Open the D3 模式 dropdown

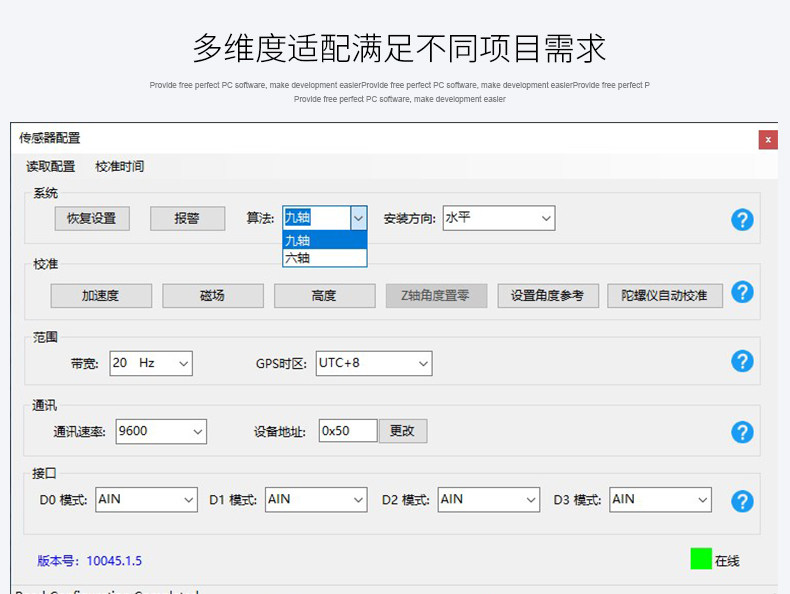pyautogui.click(x=661, y=499)
